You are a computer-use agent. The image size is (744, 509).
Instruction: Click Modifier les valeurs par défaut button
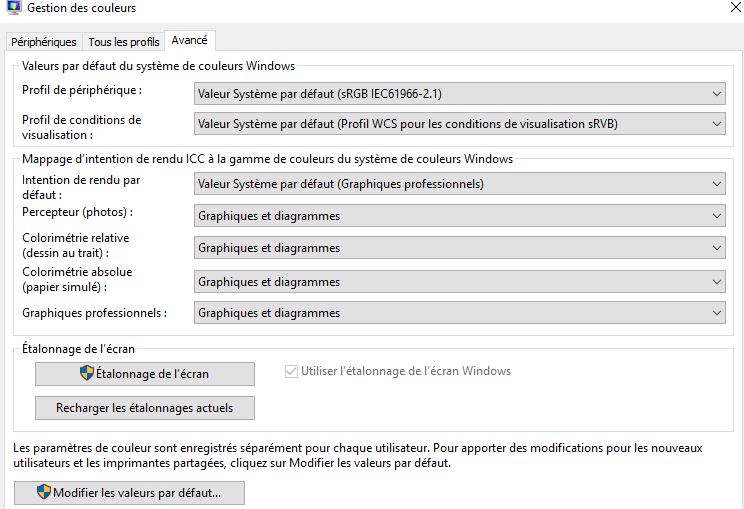coord(129,493)
